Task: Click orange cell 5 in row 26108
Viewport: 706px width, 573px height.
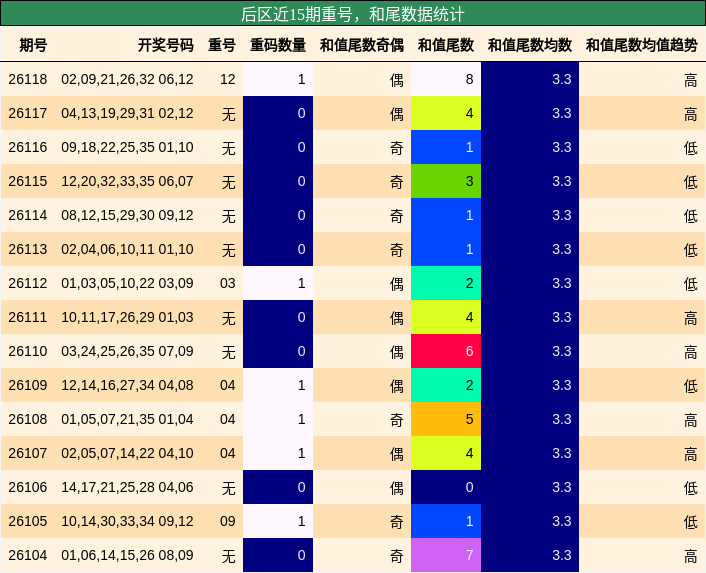Action: click(x=446, y=419)
